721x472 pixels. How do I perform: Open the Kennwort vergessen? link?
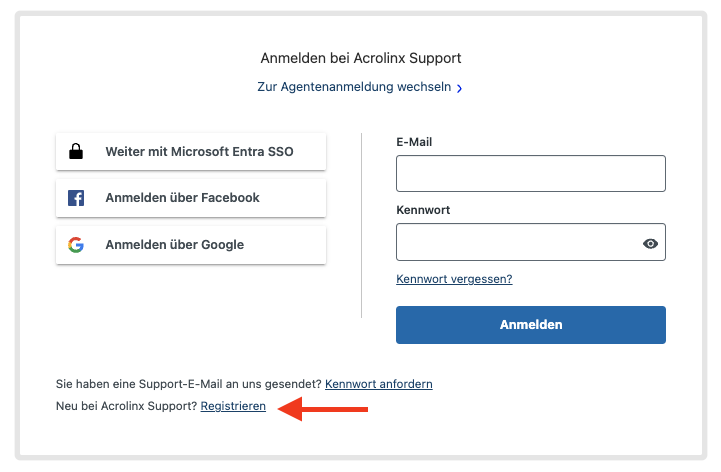[x=454, y=279]
